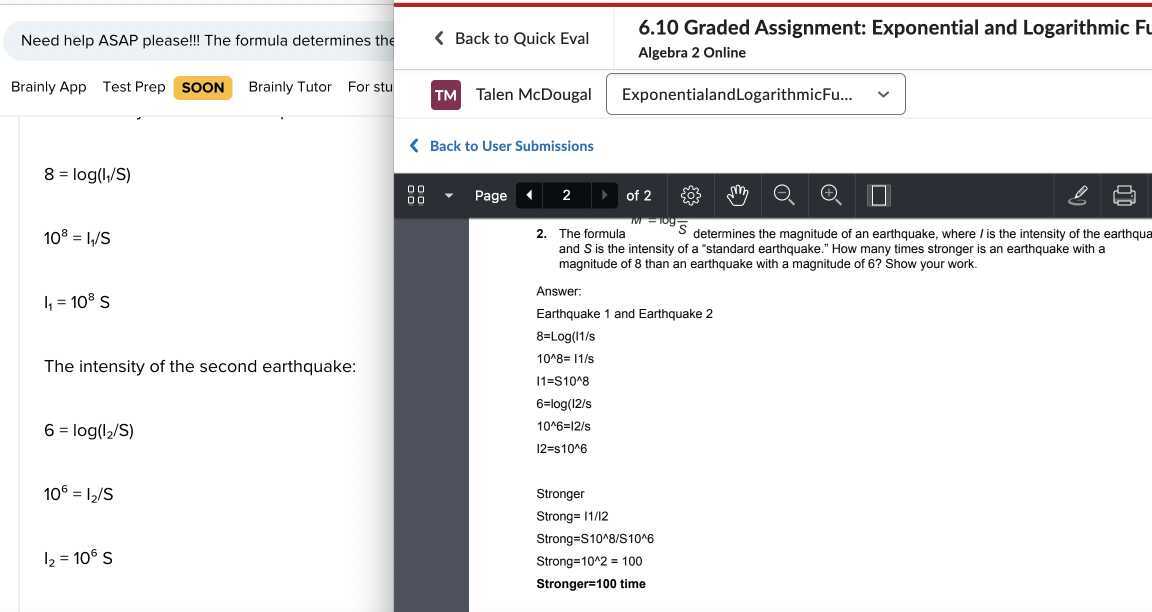Expand the grid view options chevron
Viewport: 1152px width, 612px height.
(449, 195)
